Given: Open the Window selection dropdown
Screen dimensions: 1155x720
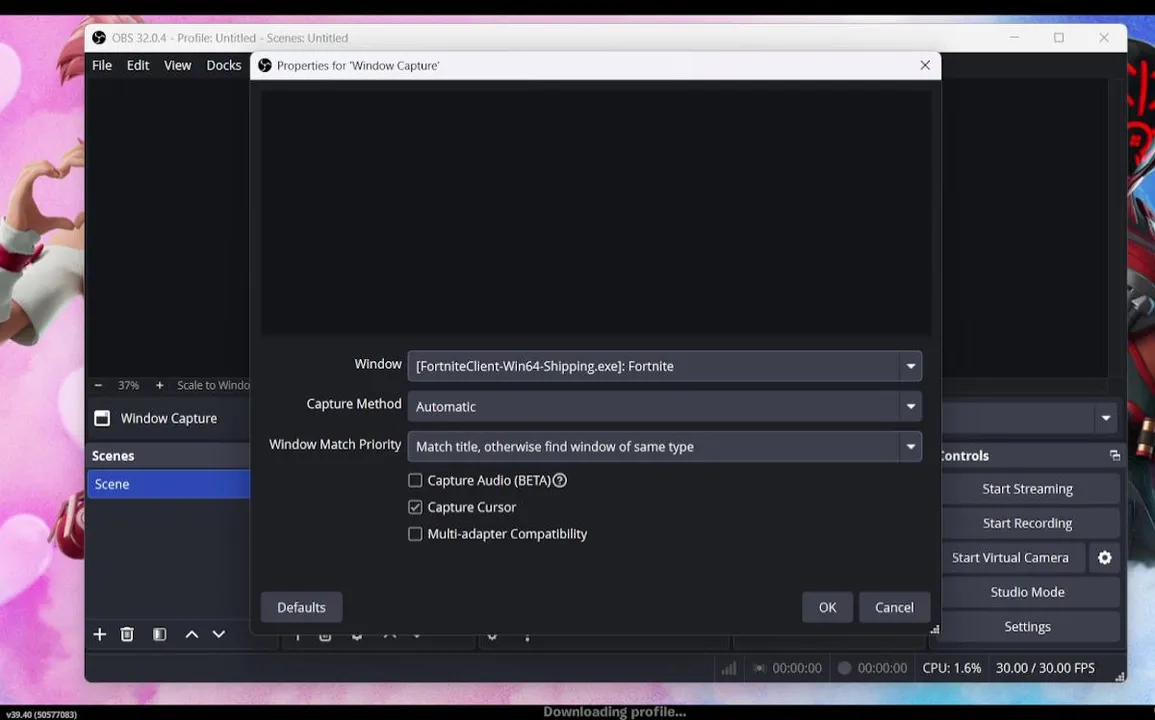Looking at the screenshot, I should pos(664,366).
